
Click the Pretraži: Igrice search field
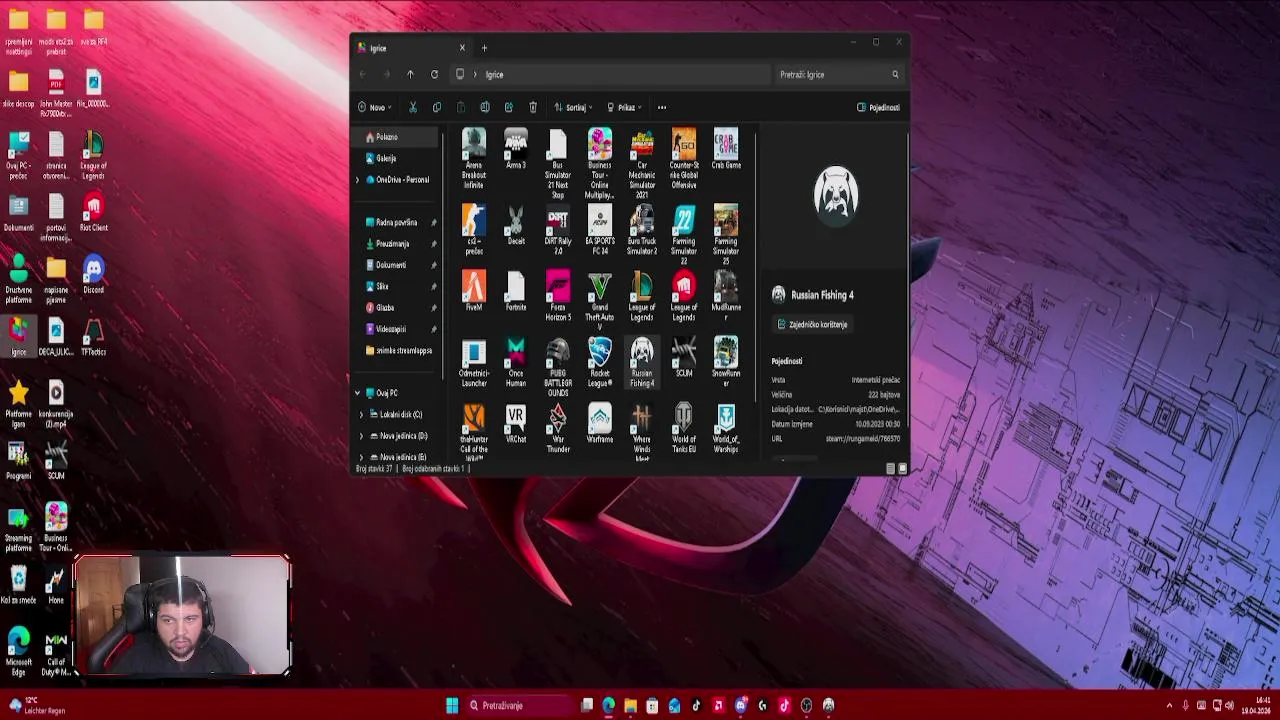[838, 74]
